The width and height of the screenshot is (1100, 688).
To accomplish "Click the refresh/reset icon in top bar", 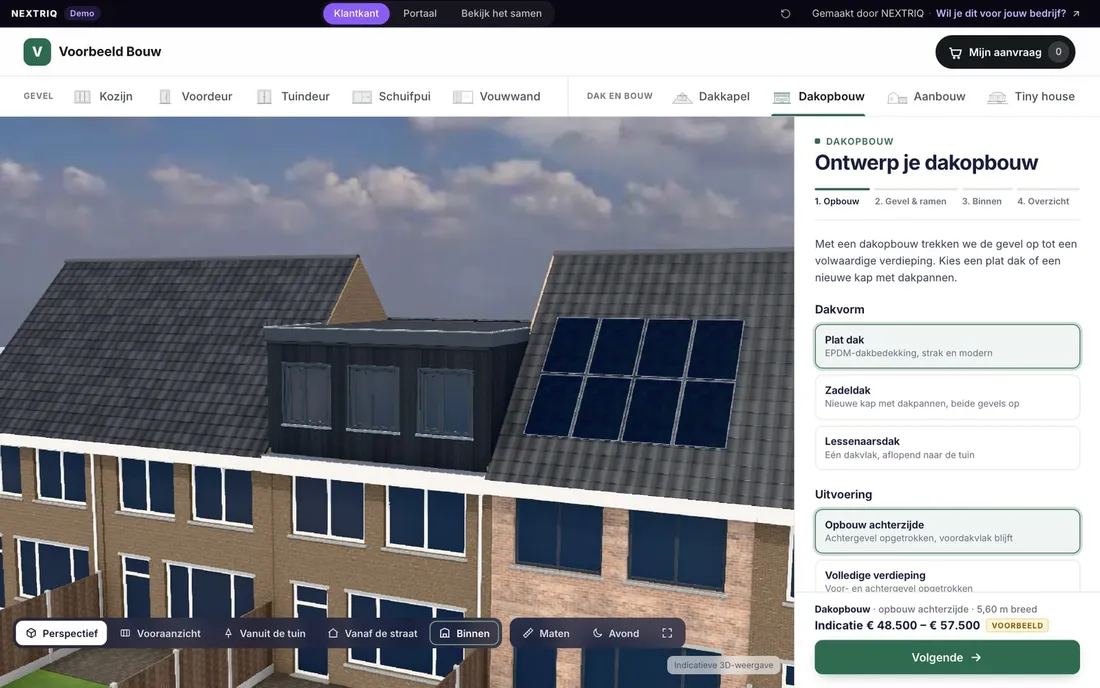I will click(x=785, y=13).
